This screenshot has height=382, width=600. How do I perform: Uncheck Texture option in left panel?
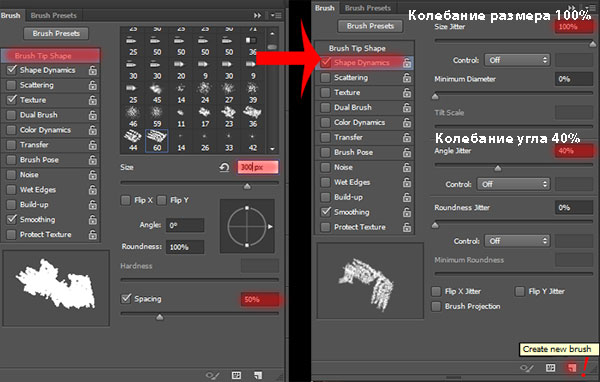coord(12,100)
